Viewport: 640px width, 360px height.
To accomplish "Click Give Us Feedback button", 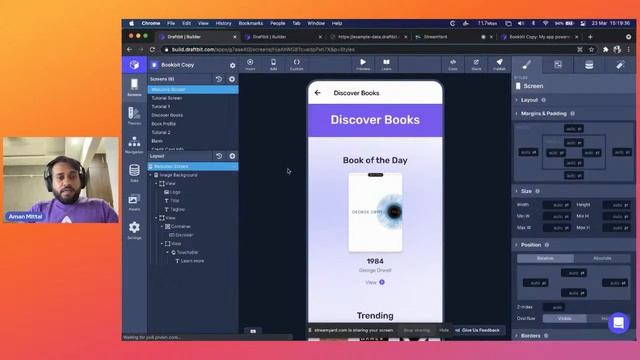I will 480,330.
